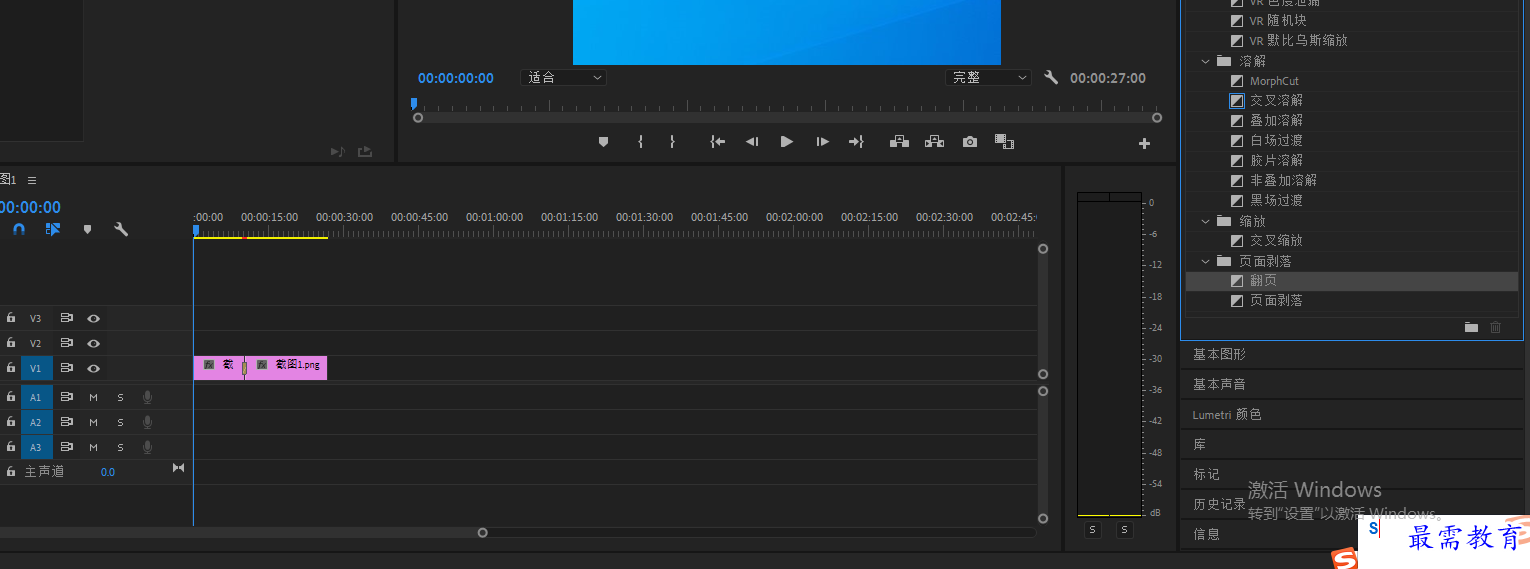Toggle linked selection in timeline
Screen dimensions: 1530x569
tap(53, 229)
